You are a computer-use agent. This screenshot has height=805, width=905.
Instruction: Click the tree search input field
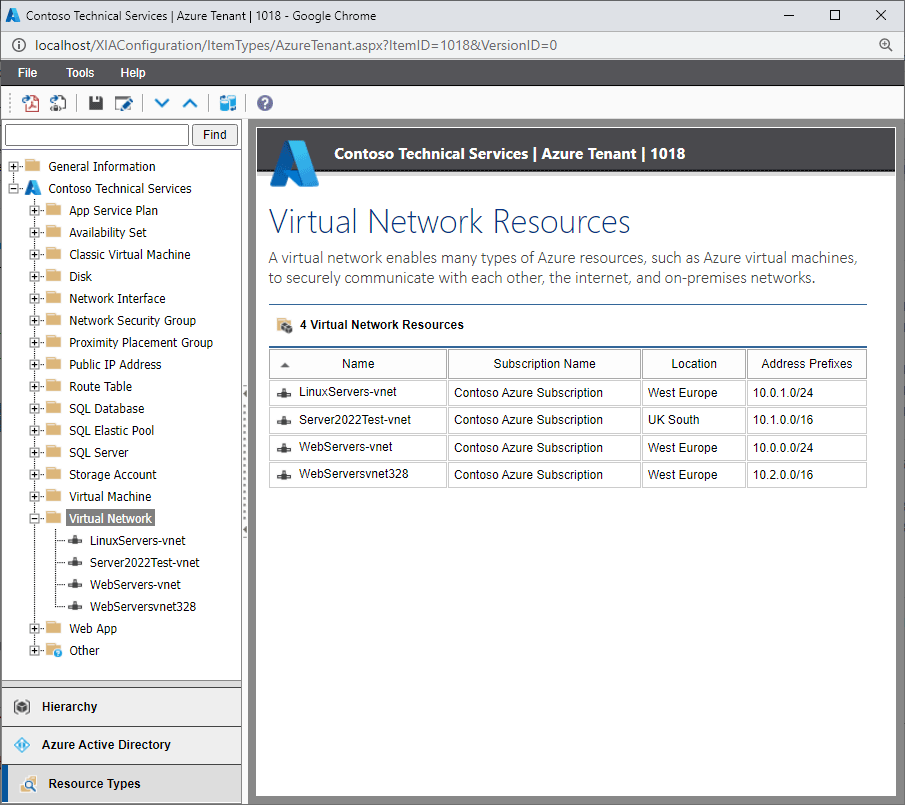pos(97,135)
